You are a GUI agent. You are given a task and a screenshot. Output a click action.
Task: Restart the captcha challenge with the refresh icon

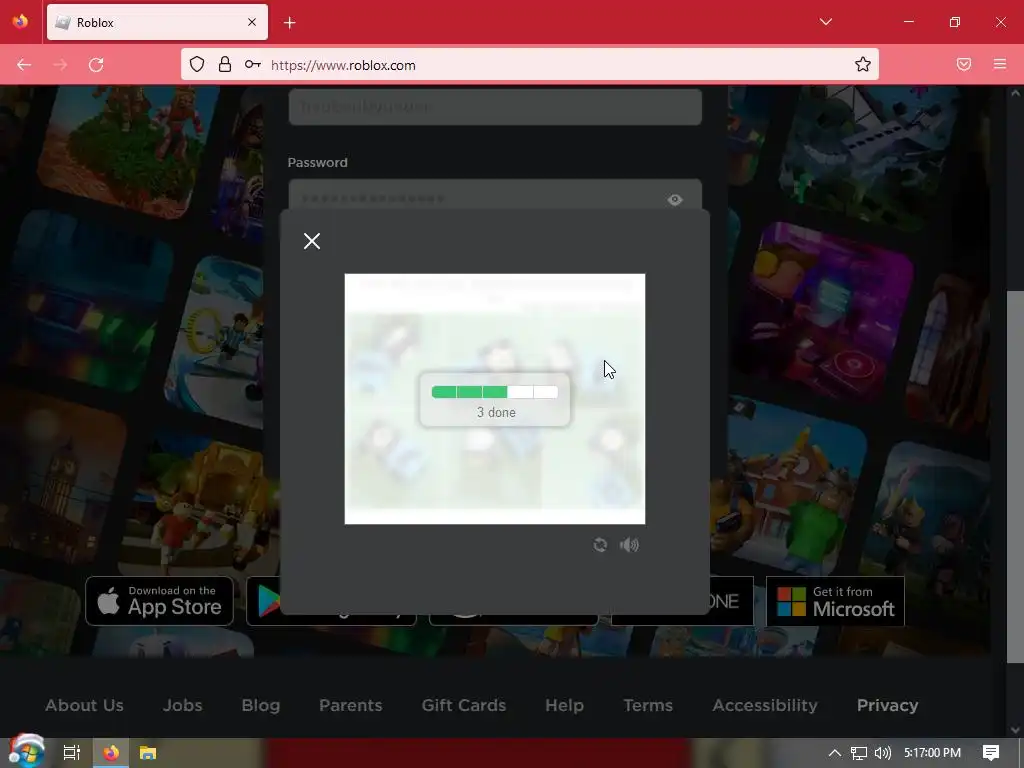600,545
